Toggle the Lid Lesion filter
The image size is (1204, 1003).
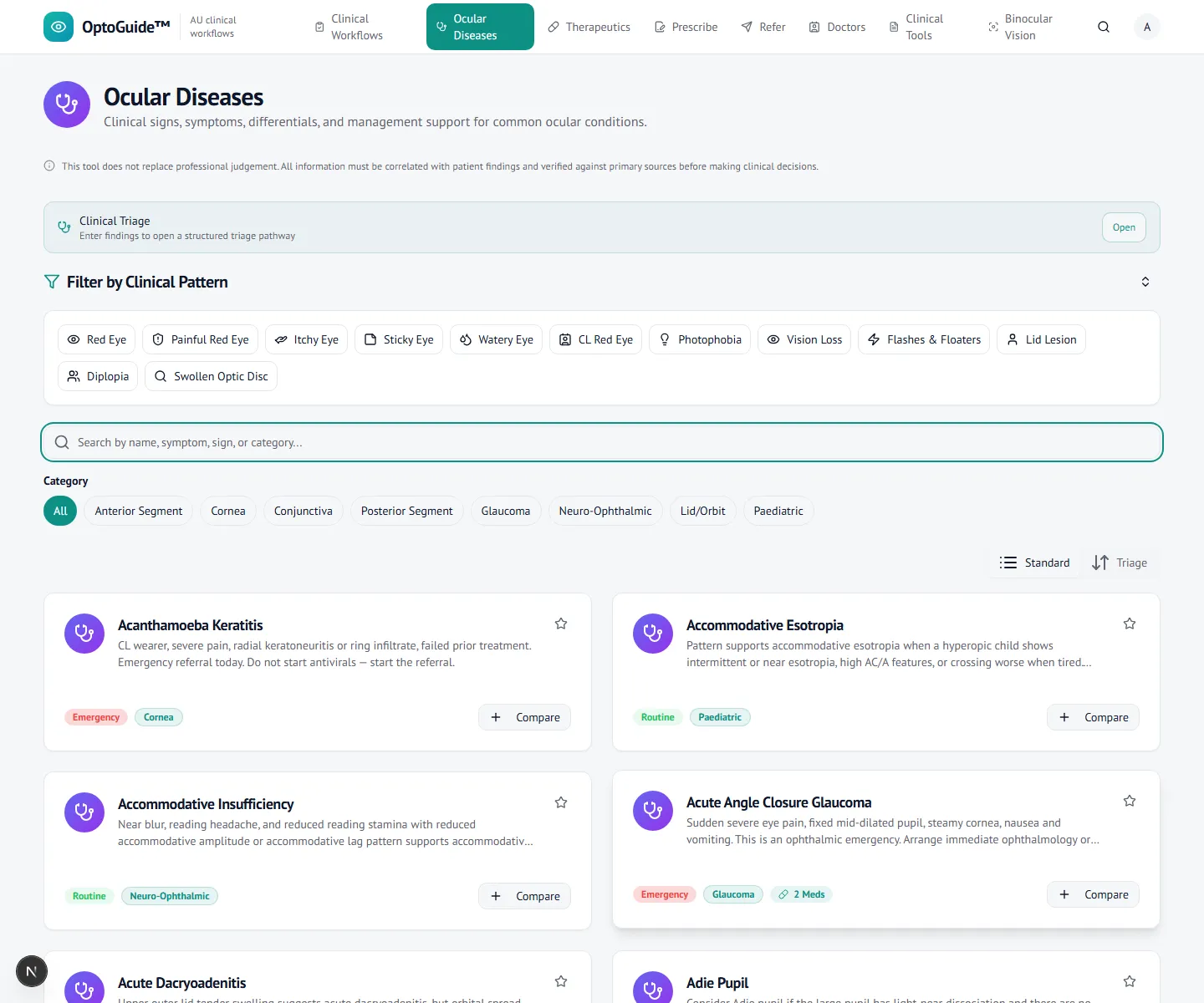pos(1041,339)
